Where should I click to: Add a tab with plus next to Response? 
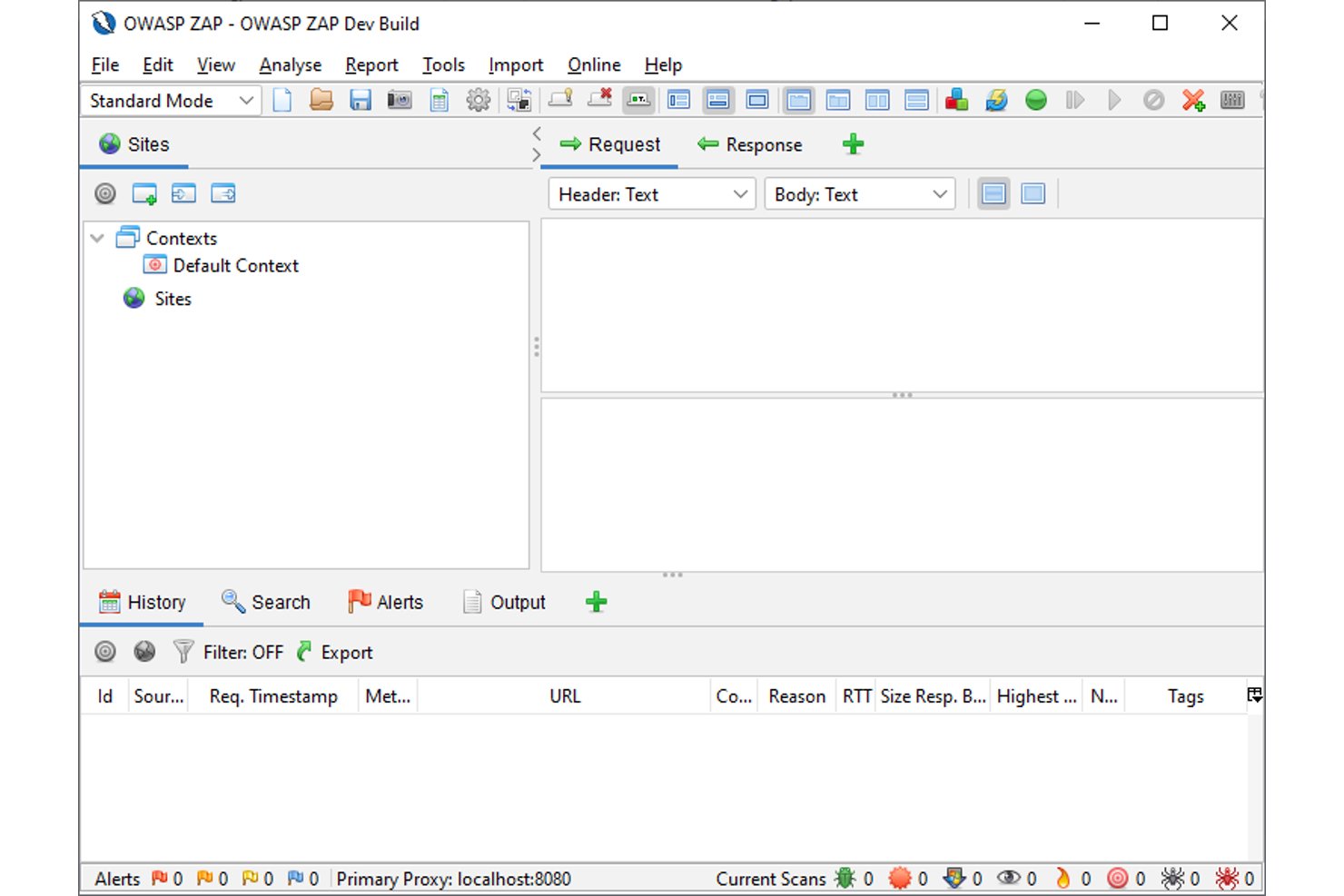pos(853,144)
